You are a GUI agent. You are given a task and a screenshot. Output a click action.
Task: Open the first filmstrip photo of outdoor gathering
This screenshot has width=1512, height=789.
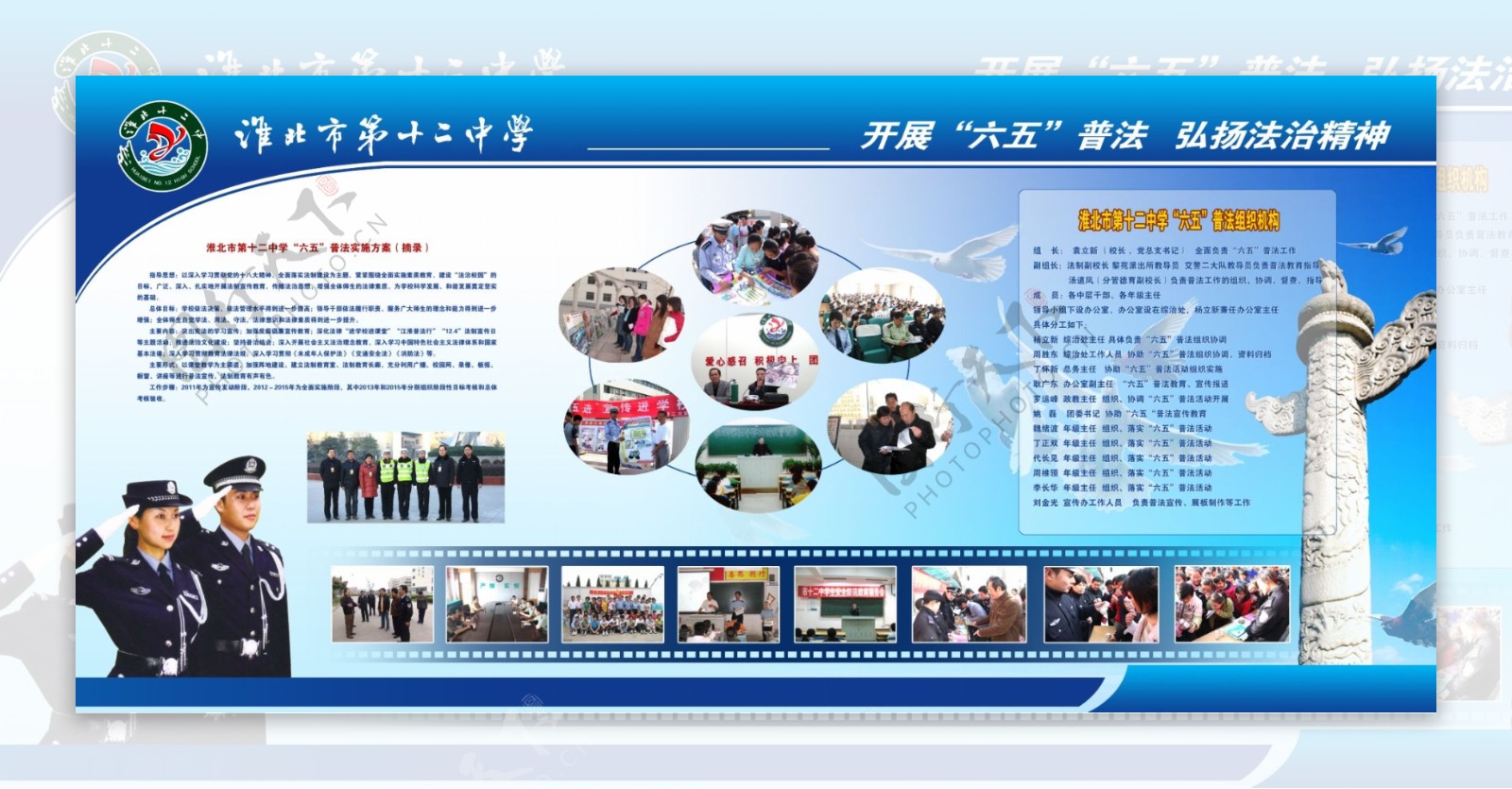pyautogui.click(x=383, y=604)
